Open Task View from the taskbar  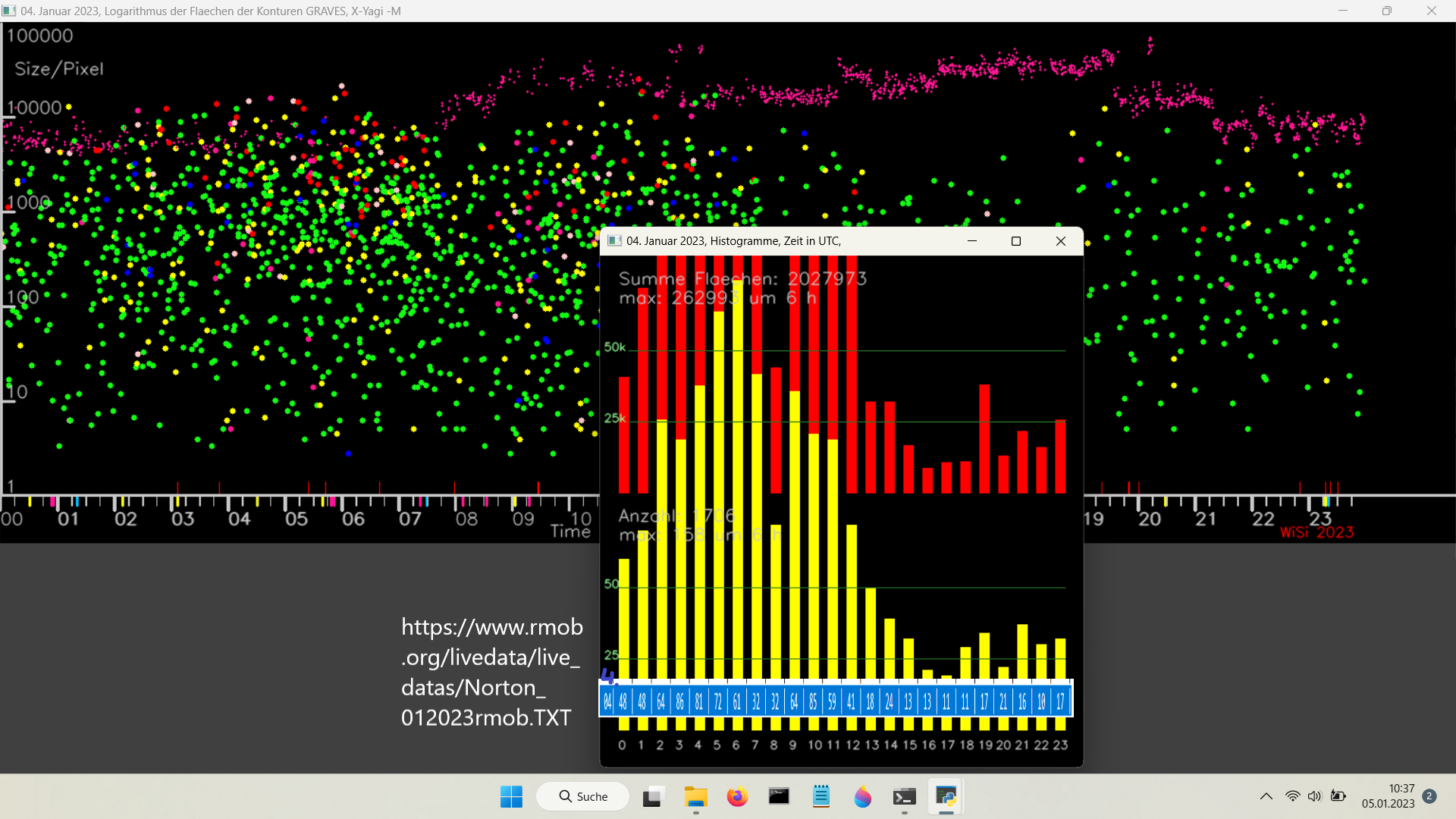point(653,796)
